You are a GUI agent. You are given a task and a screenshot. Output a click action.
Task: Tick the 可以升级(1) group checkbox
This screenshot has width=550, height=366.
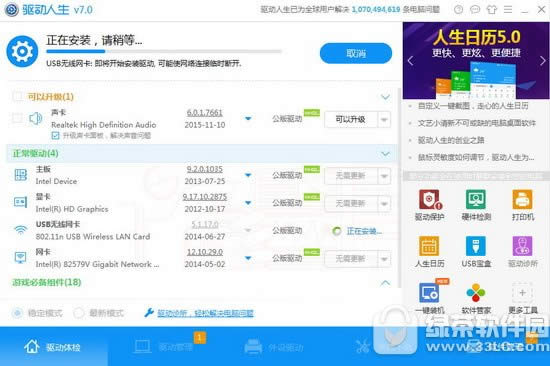(17, 97)
